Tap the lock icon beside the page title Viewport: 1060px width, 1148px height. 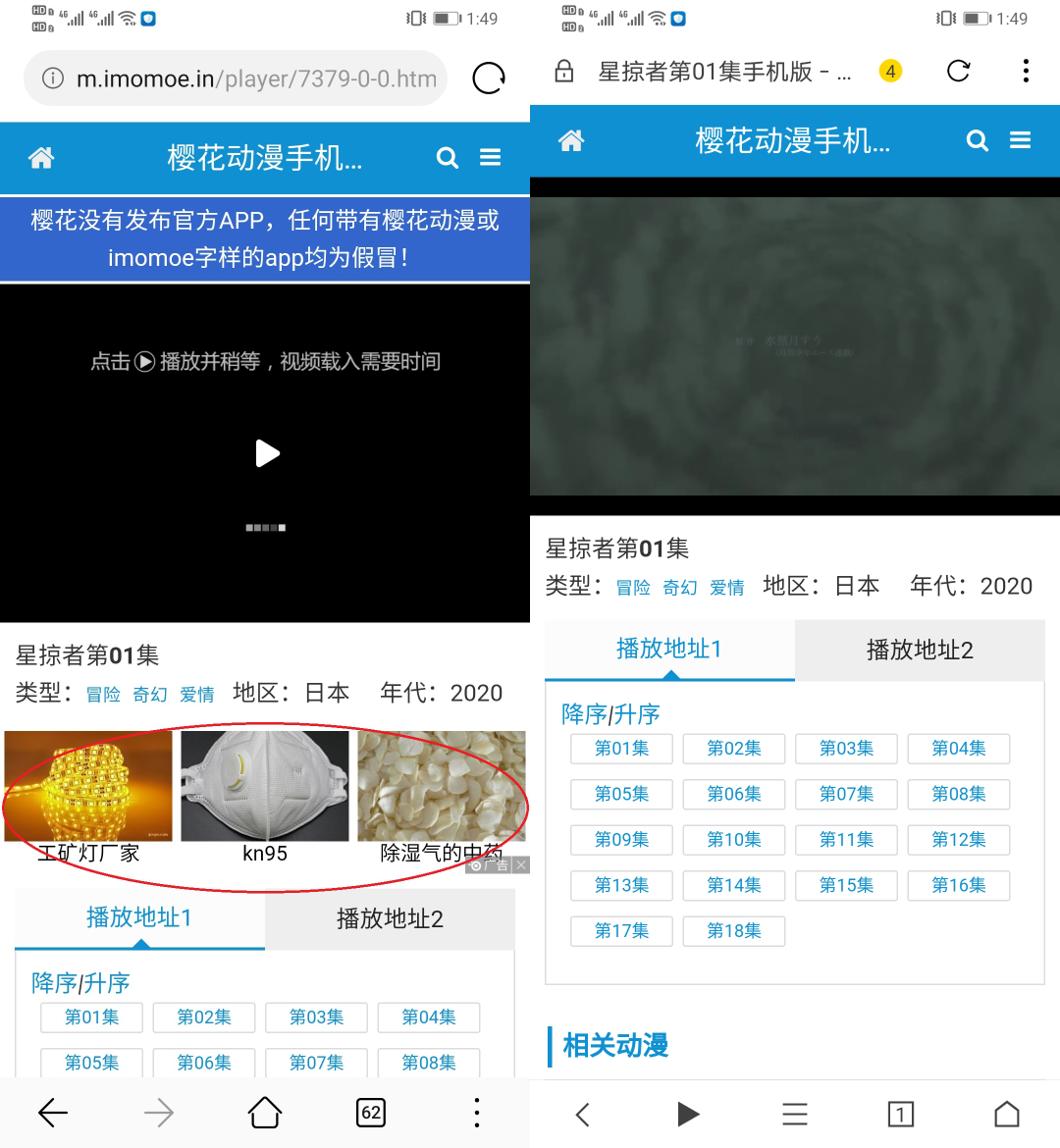[564, 71]
